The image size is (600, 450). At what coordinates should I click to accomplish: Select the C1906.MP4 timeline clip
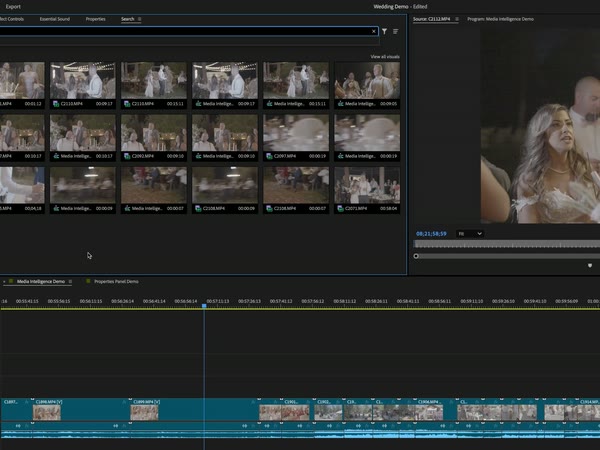(436, 410)
